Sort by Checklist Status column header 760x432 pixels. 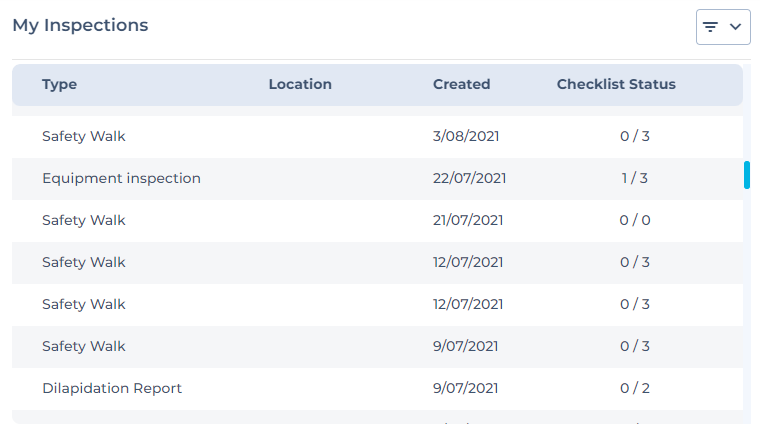[x=616, y=84]
